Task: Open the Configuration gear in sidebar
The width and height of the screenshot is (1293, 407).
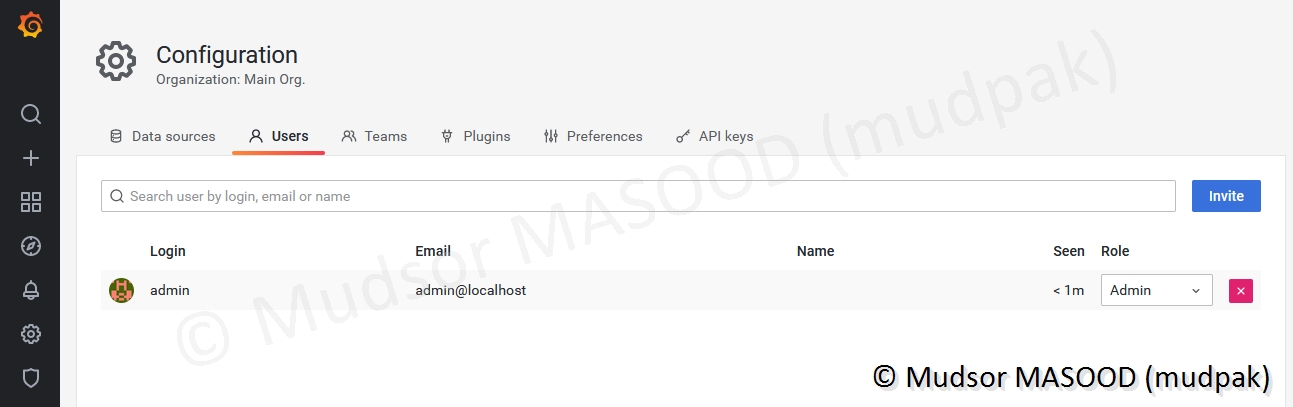Action: (31, 334)
